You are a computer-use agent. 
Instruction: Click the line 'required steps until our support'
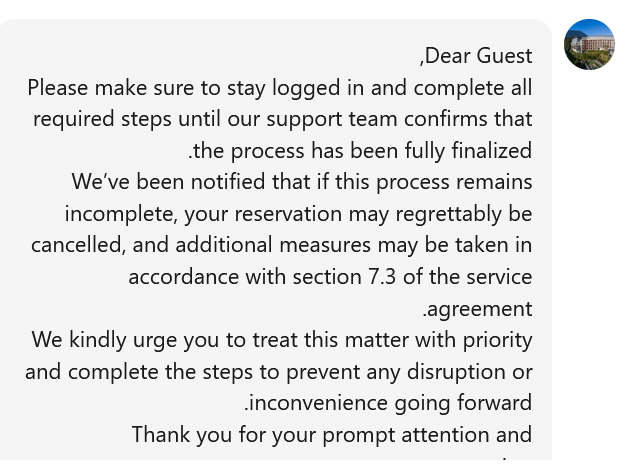tap(283, 119)
